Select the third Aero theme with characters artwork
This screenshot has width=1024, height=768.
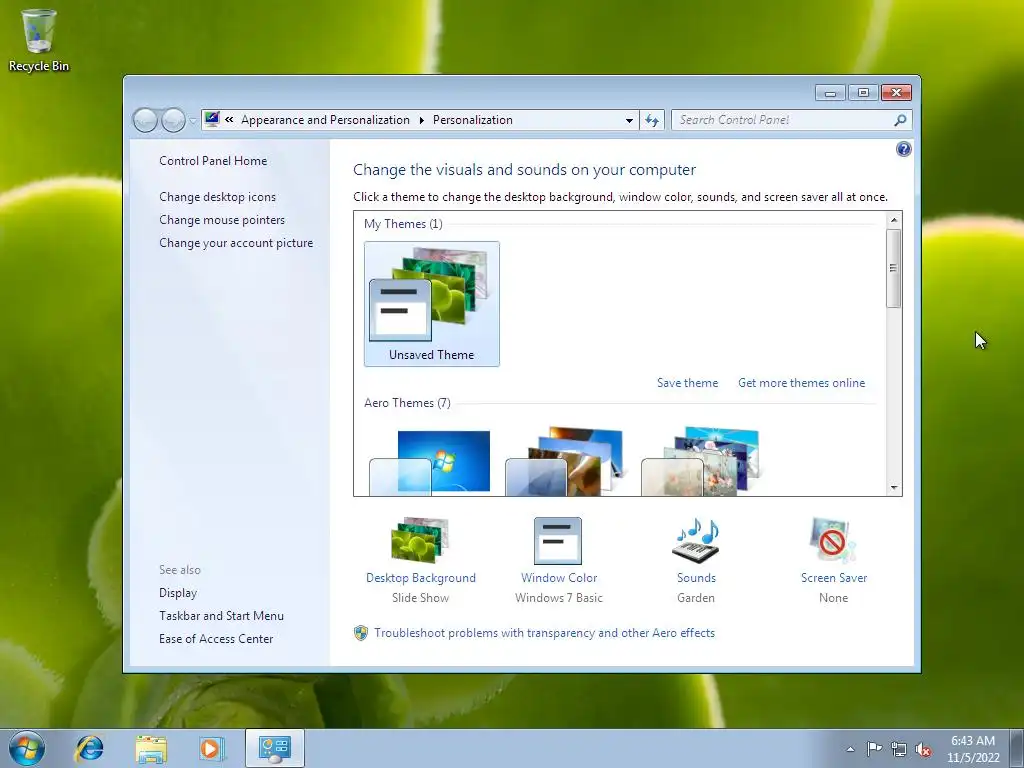pyautogui.click(x=701, y=462)
